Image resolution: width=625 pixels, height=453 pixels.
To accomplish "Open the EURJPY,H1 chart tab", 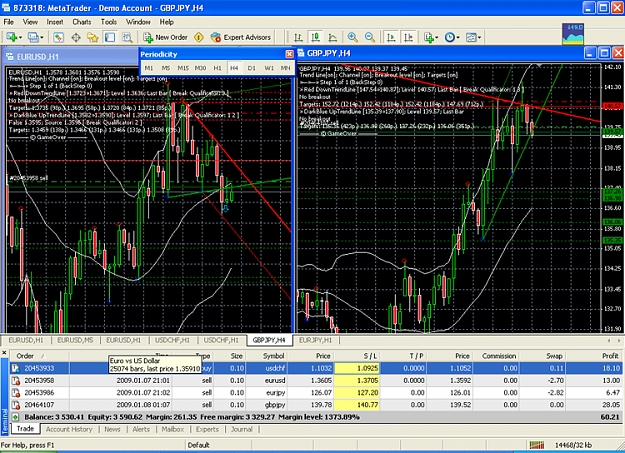I will pyautogui.click(x=315, y=340).
